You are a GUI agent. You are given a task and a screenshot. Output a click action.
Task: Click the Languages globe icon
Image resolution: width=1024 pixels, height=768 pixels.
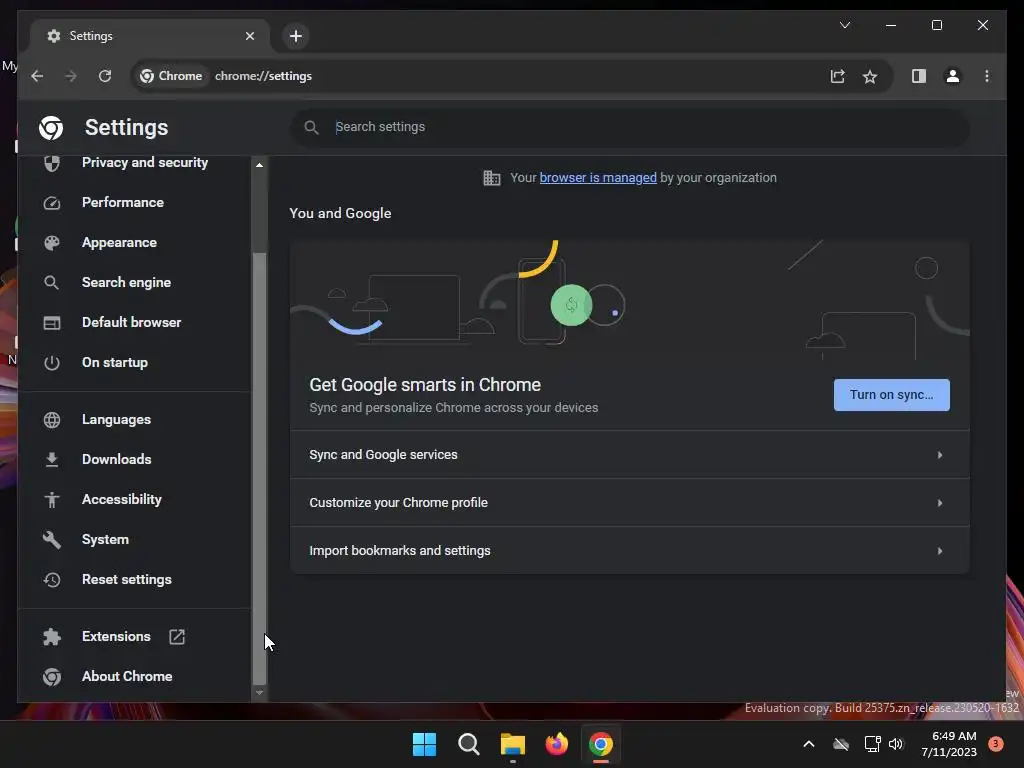point(52,420)
